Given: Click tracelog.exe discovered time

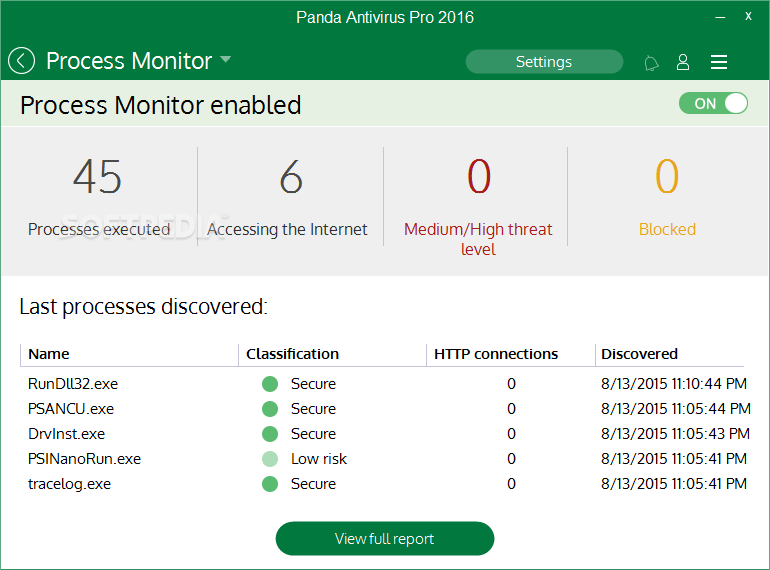Looking at the screenshot, I should (674, 484).
